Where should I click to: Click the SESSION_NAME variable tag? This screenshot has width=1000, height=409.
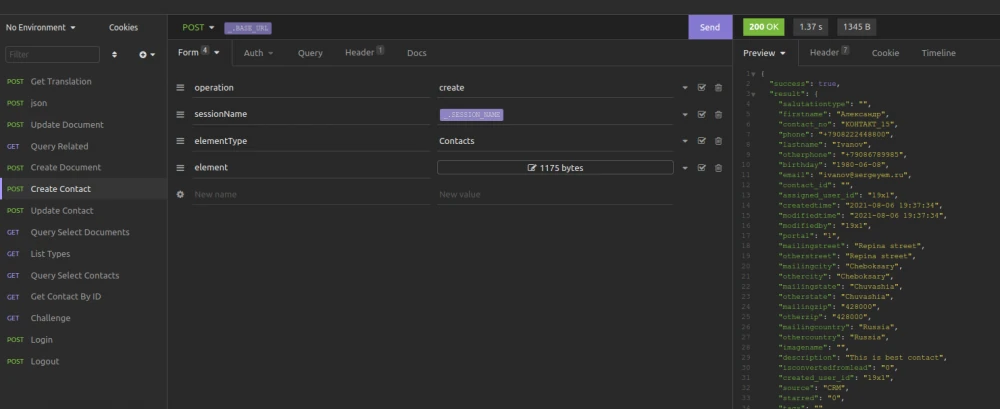471,115
